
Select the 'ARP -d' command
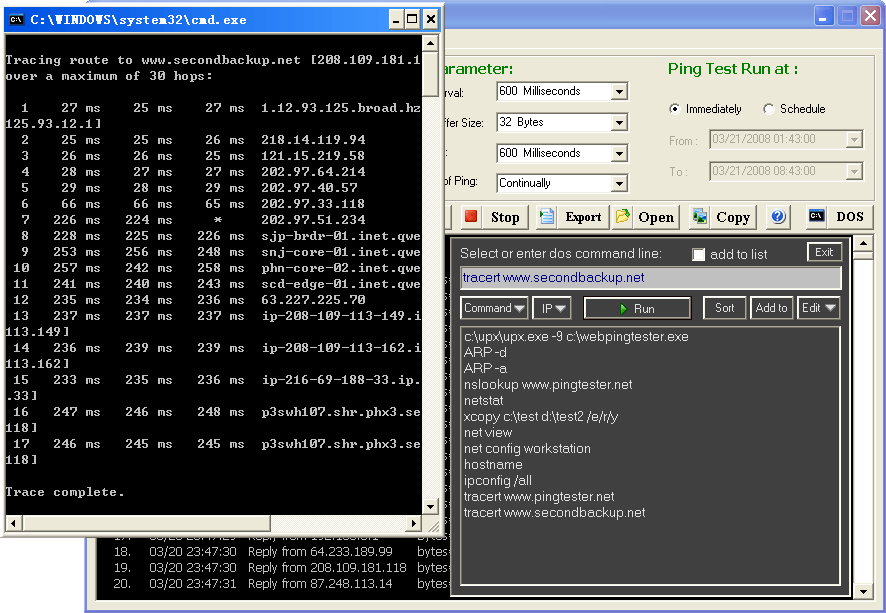485,353
